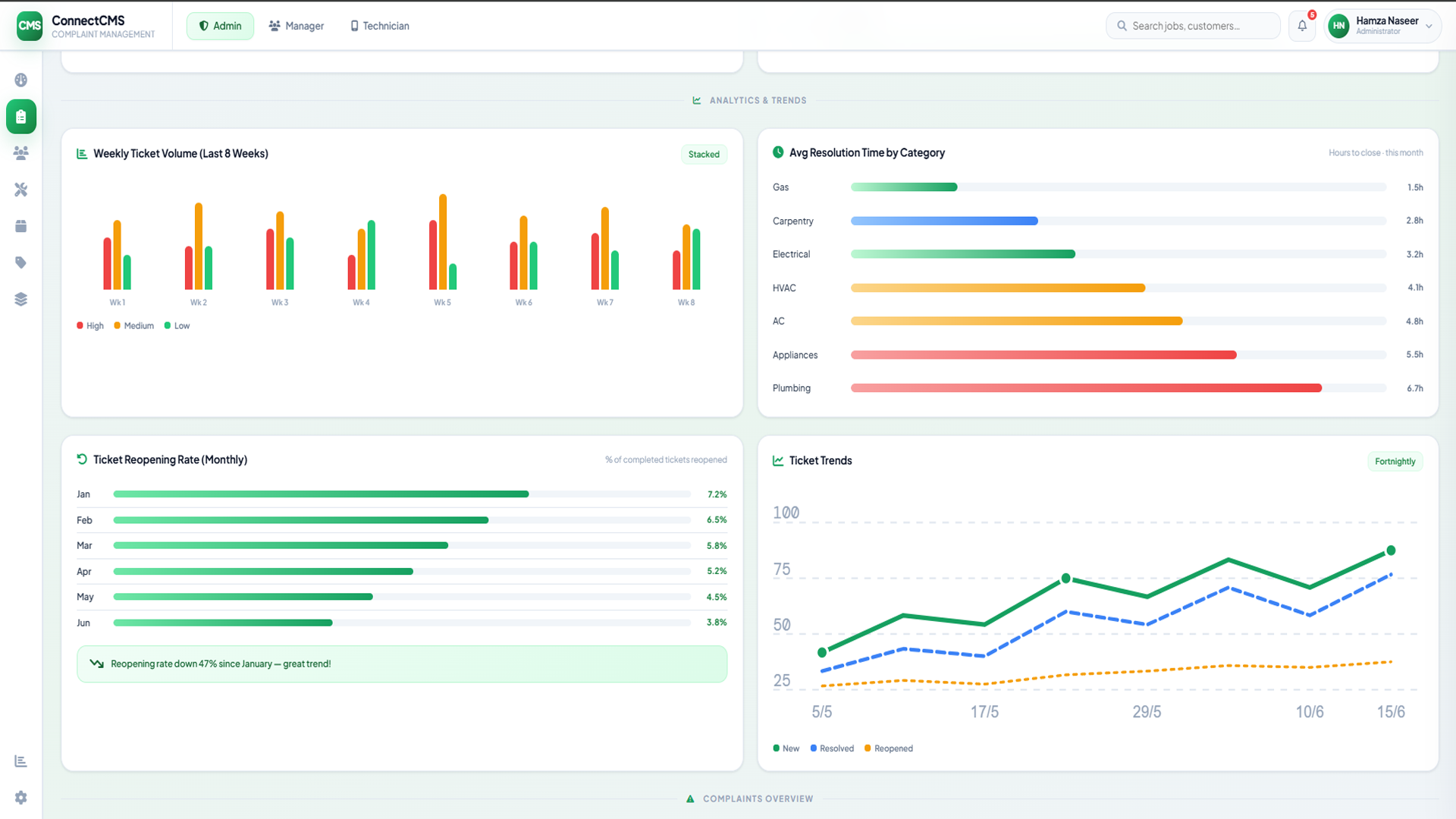Toggle the Reopened series in trends legend

pos(889,748)
